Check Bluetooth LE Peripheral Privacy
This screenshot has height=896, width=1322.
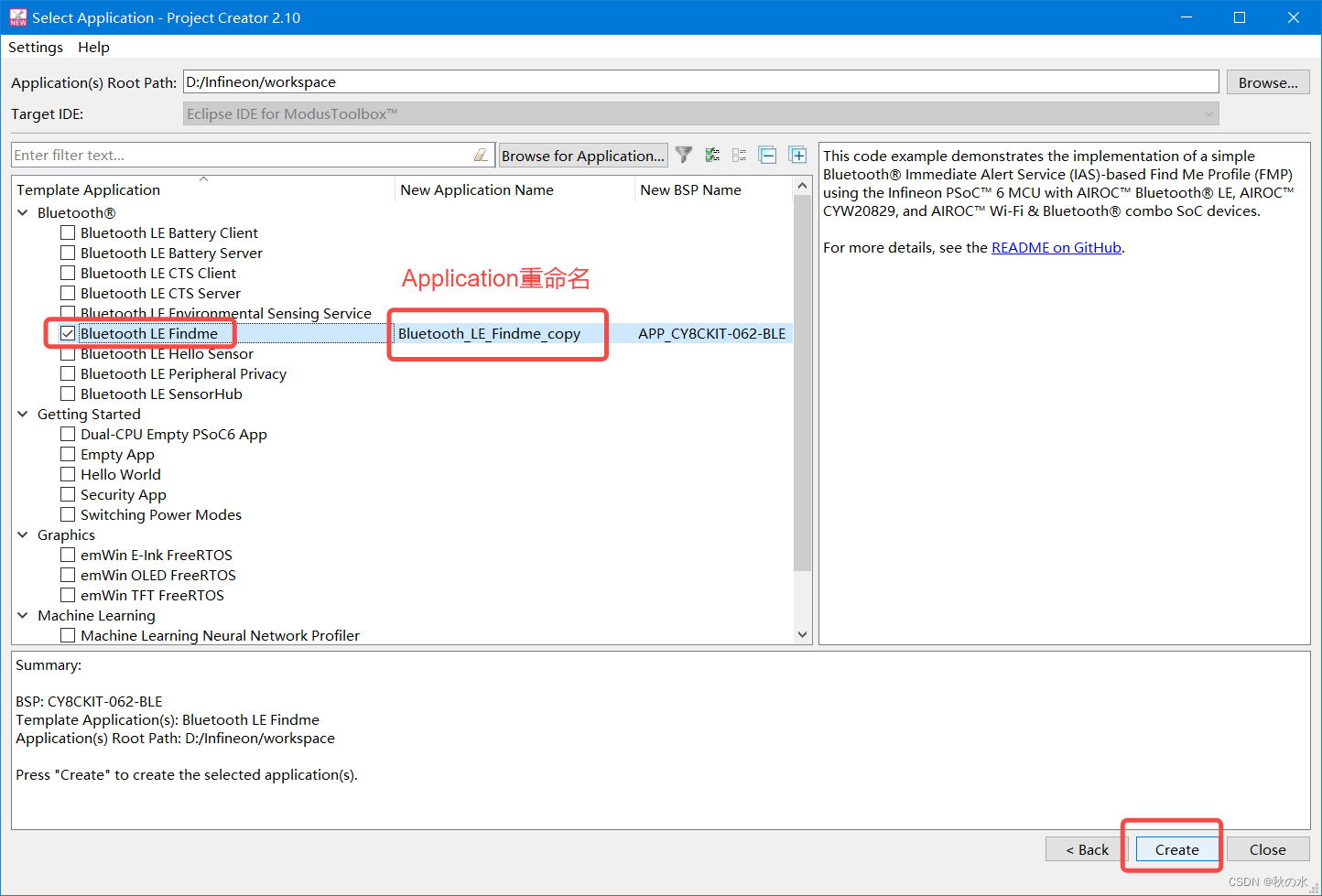tap(68, 373)
